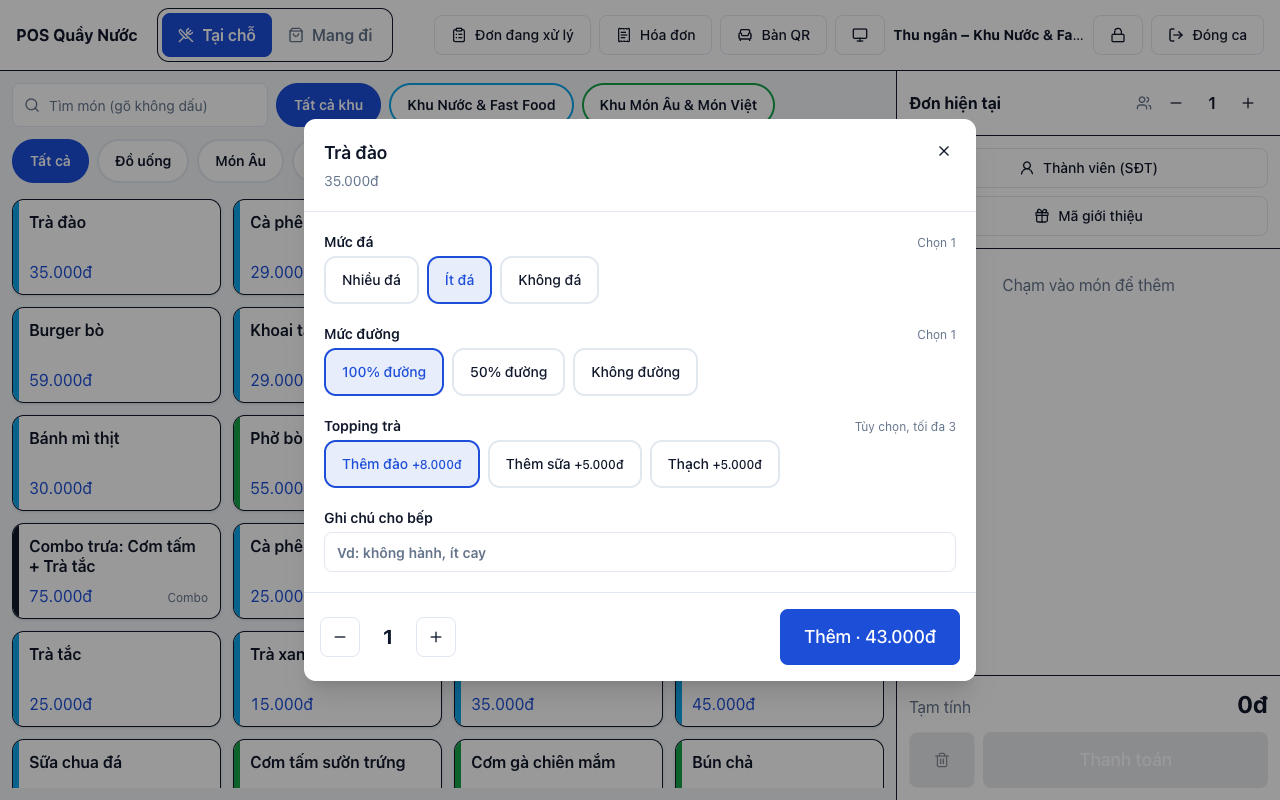Select the Tất cả category chip
1280x800 pixels.
[50, 160]
